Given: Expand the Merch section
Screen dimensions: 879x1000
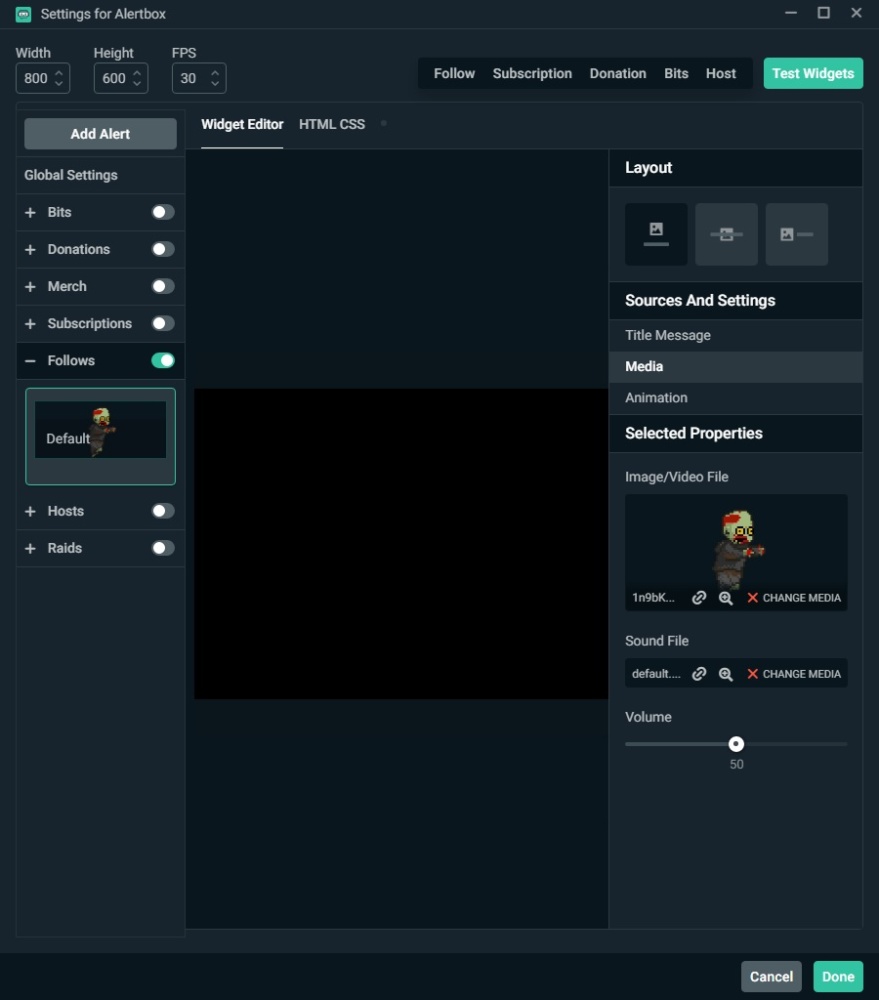Looking at the screenshot, I should [30, 286].
